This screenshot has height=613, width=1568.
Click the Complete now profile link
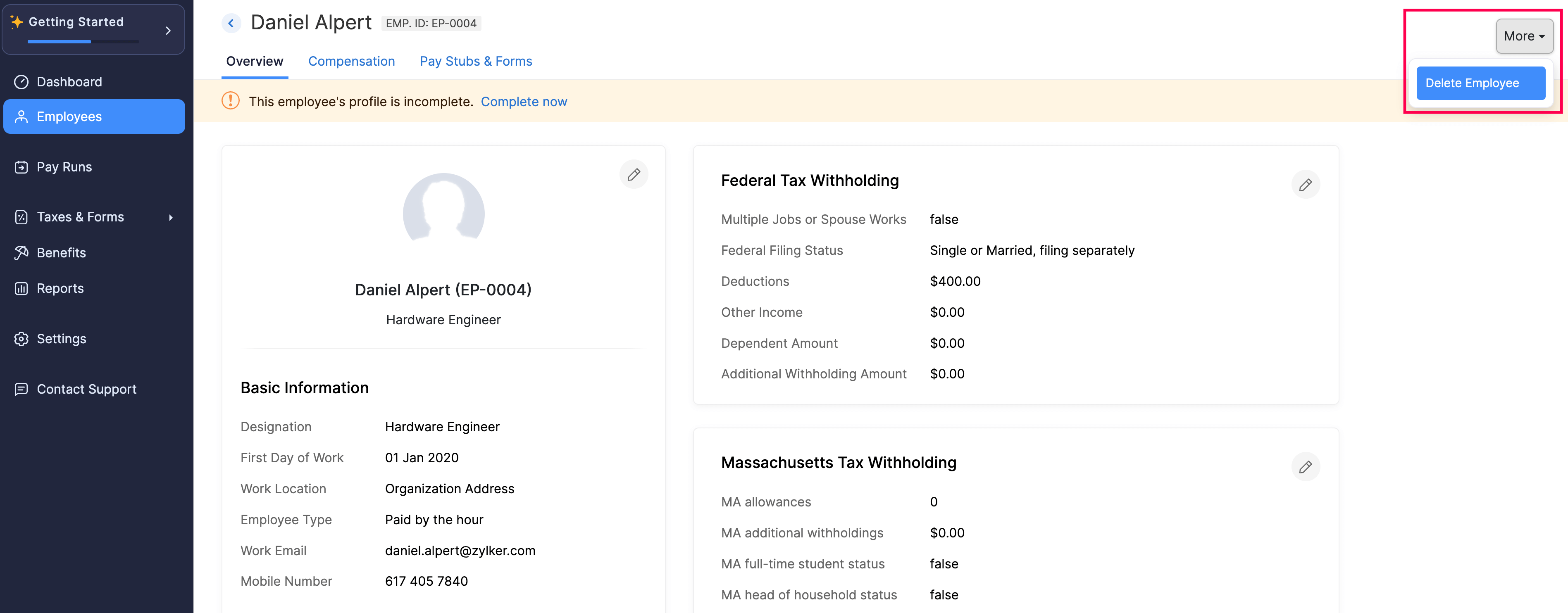[524, 101]
